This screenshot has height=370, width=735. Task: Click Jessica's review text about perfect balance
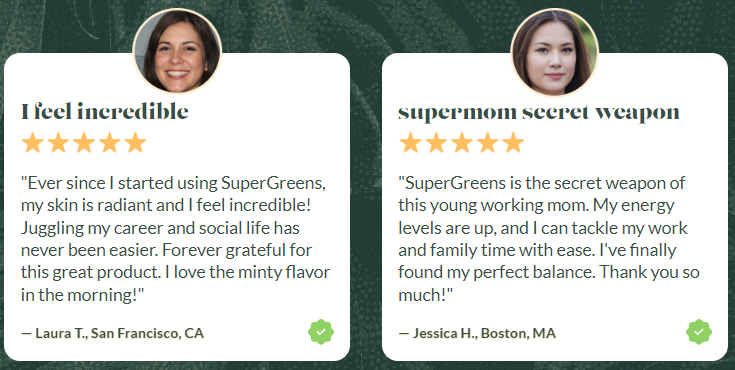(x=549, y=239)
